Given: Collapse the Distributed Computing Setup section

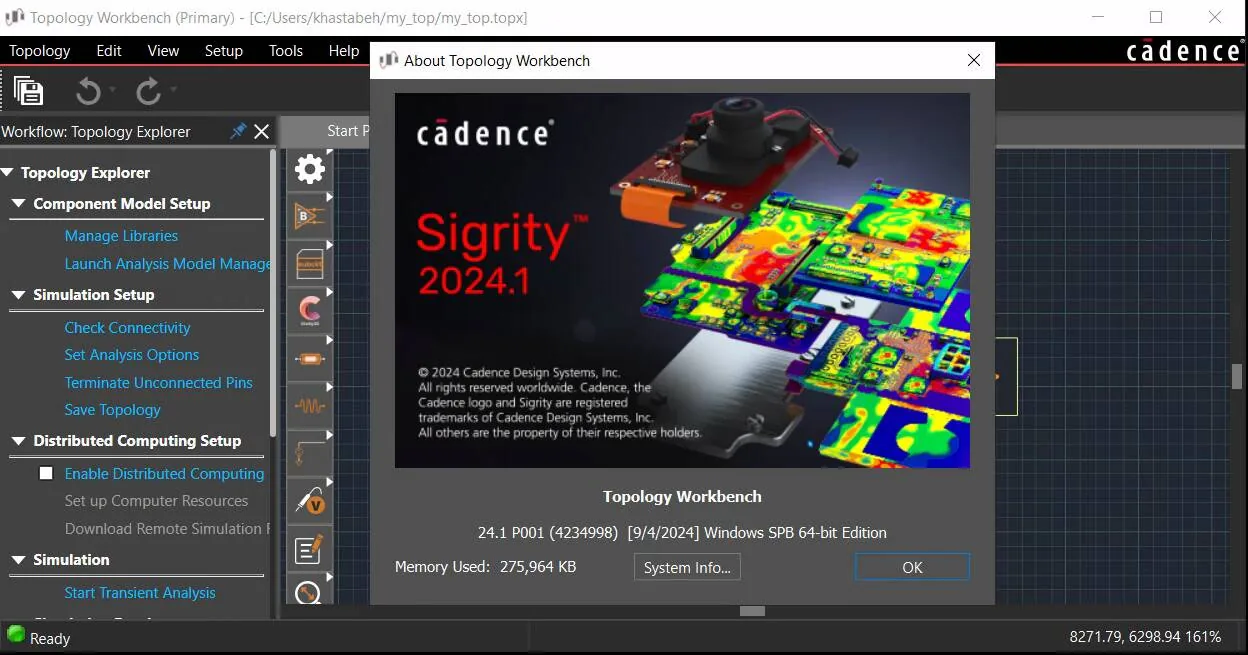Looking at the screenshot, I should [18, 441].
